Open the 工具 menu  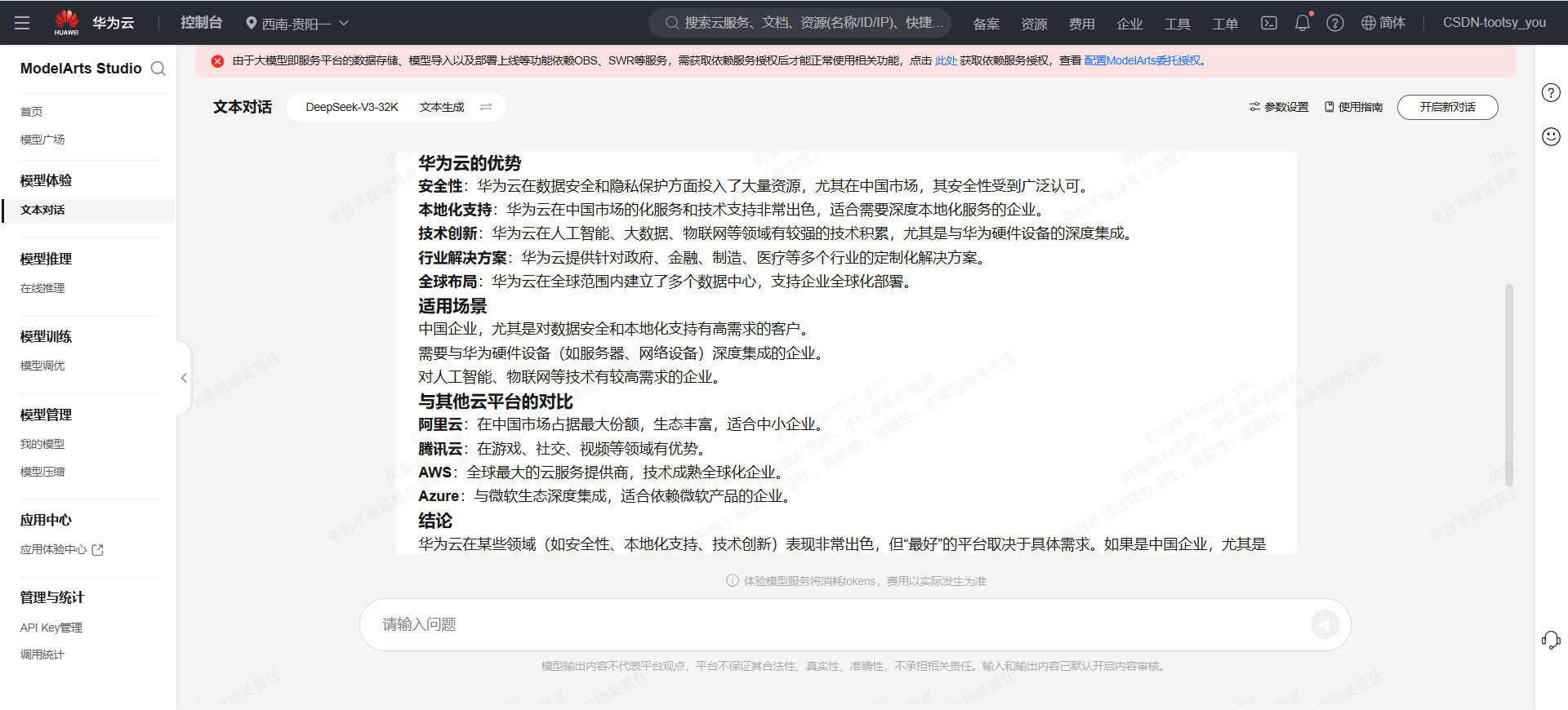(1178, 24)
